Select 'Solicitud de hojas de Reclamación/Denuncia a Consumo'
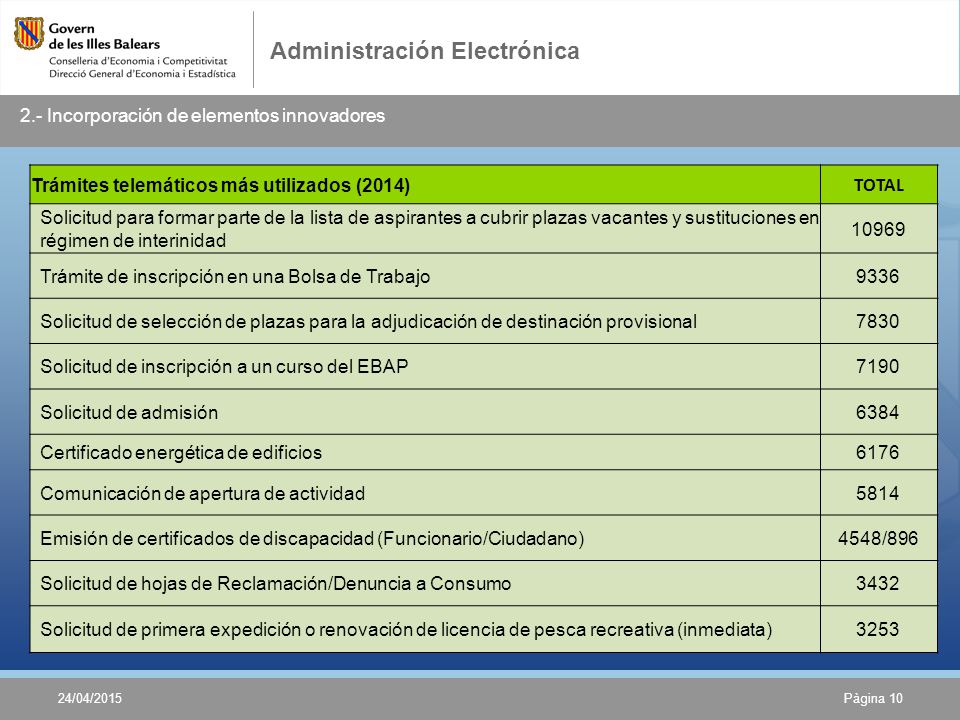The height and width of the screenshot is (720, 960). click(276, 583)
